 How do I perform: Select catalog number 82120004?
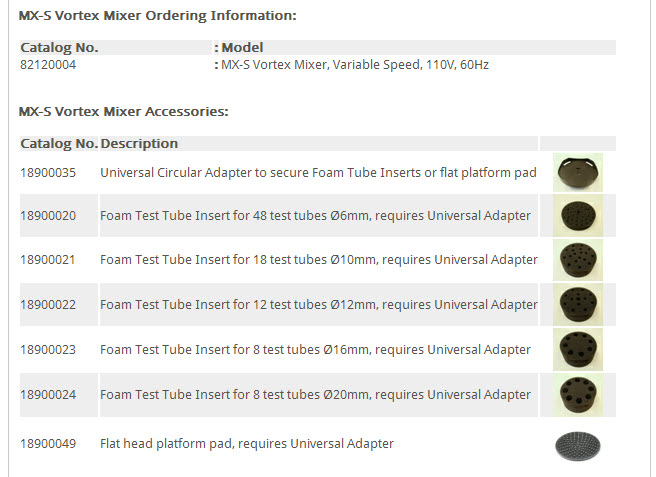click(x=48, y=65)
